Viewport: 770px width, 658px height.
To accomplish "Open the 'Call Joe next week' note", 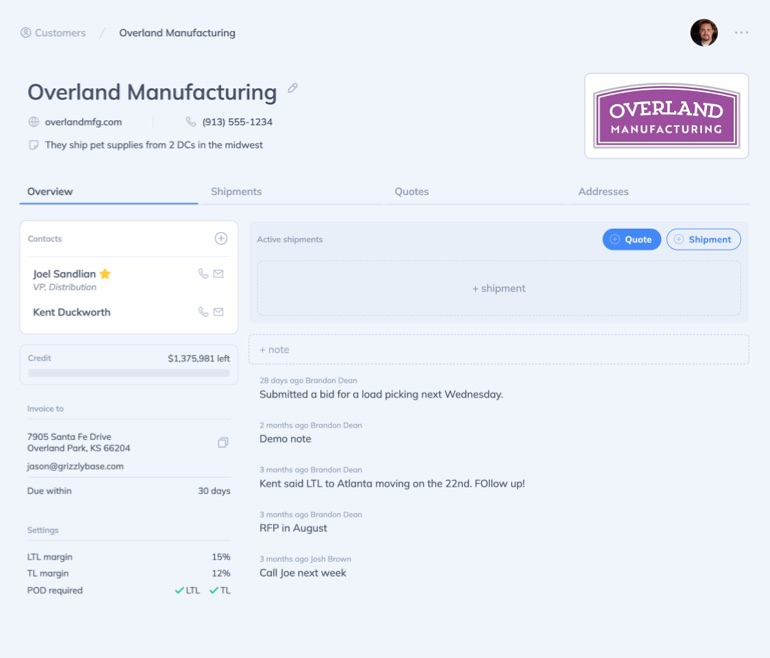I will pos(302,573).
